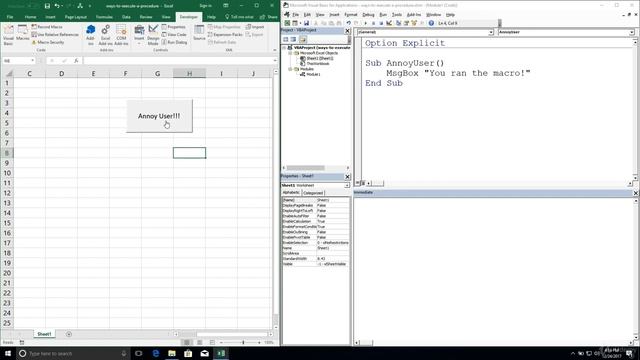Collapse the VBAProject tree node
The height and width of the screenshot is (360, 640).
(x=284, y=48)
